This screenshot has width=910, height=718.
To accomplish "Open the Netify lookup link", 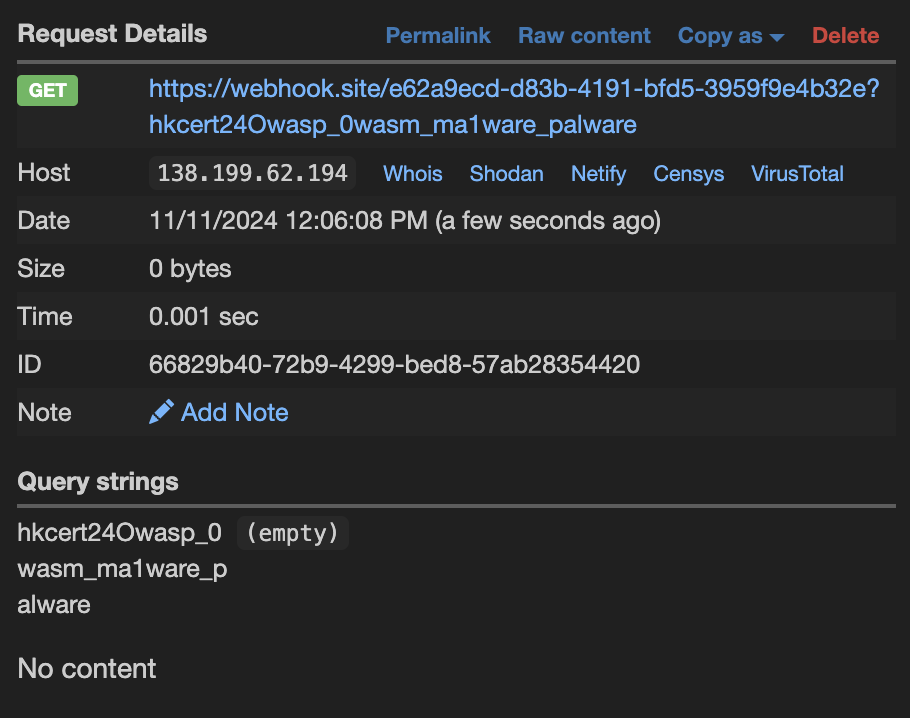I will pos(598,174).
